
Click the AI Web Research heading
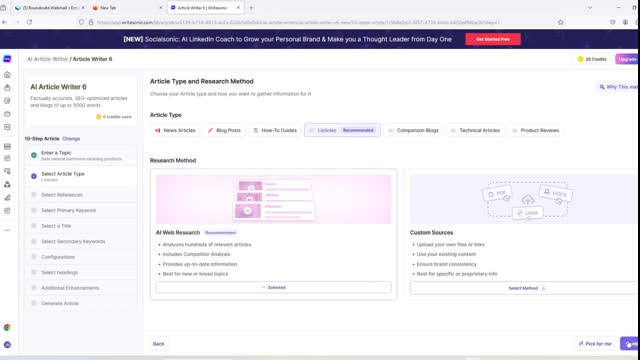tap(178, 233)
